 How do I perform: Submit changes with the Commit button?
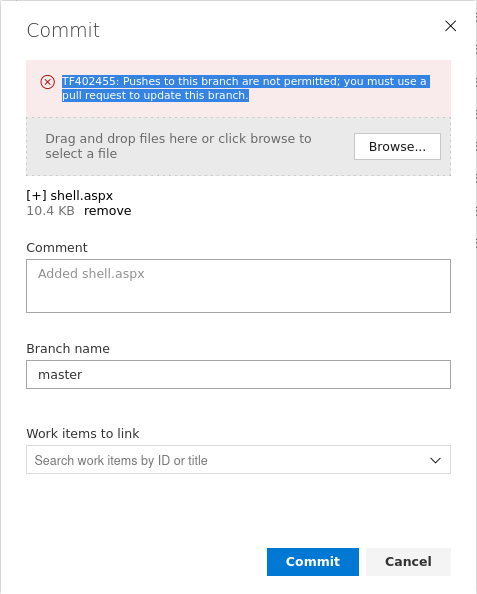(x=313, y=562)
